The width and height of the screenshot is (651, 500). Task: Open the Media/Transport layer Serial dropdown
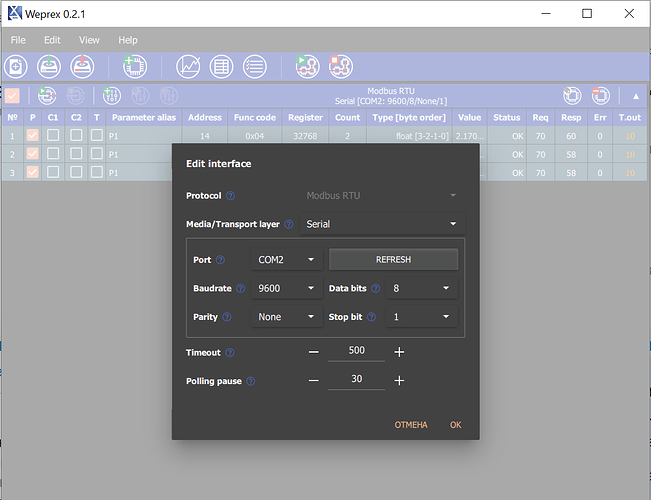tap(382, 224)
